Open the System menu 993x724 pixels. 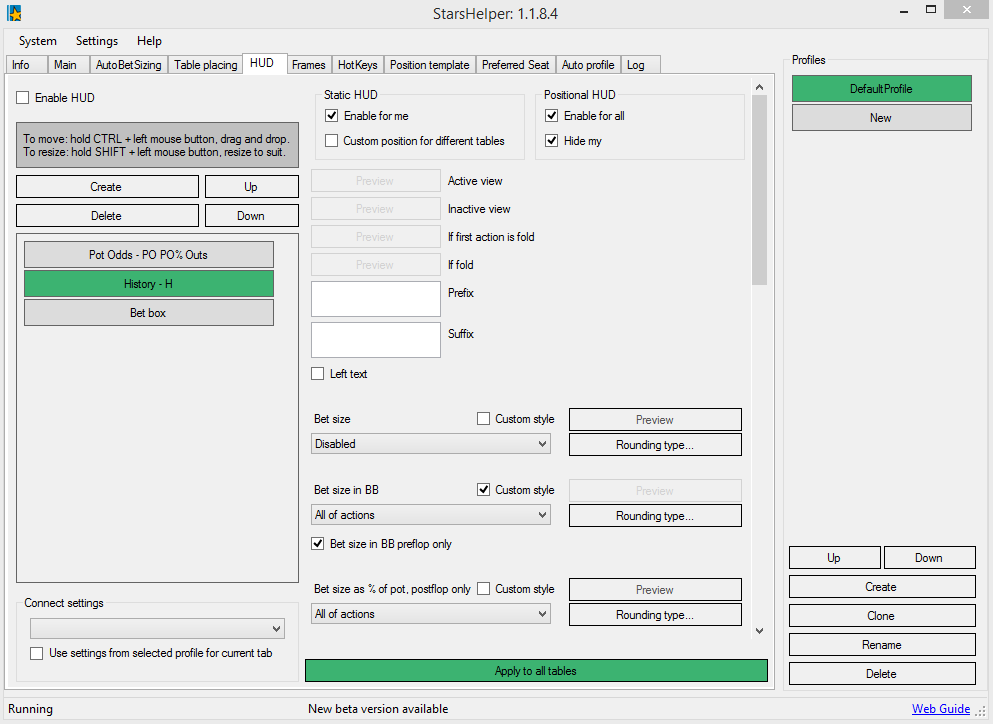tap(37, 41)
